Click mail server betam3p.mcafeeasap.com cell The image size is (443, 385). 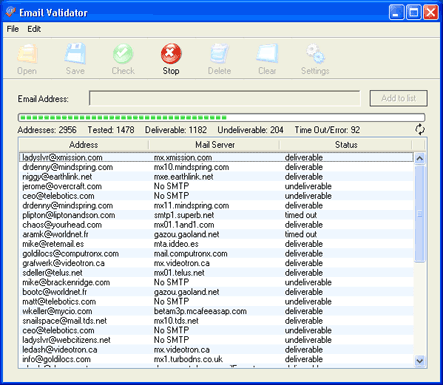coord(200,311)
